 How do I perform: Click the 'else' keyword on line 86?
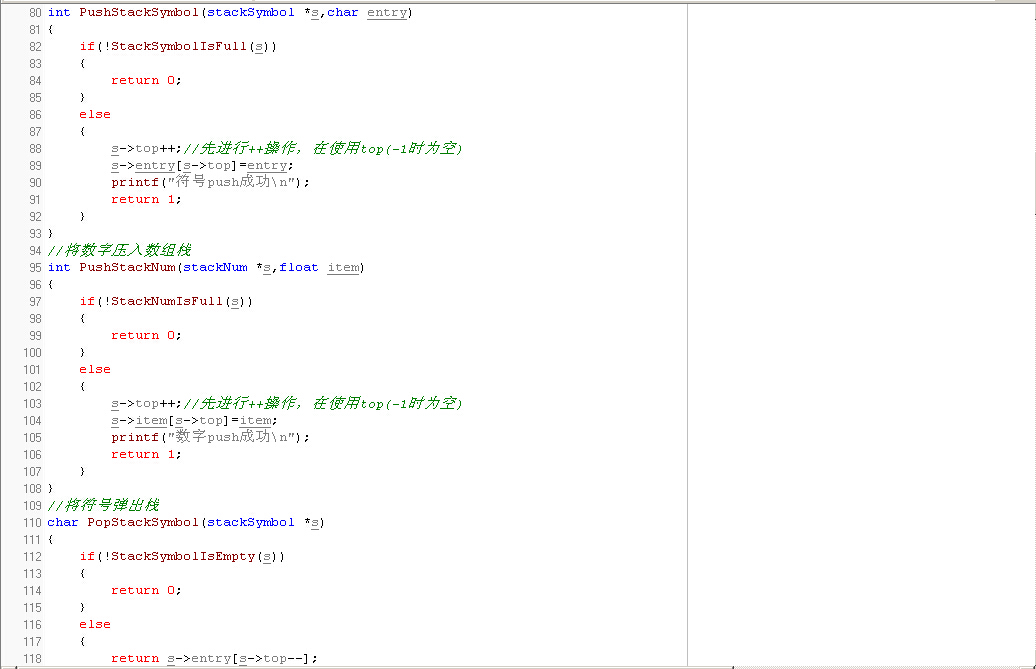coord(95,114)
